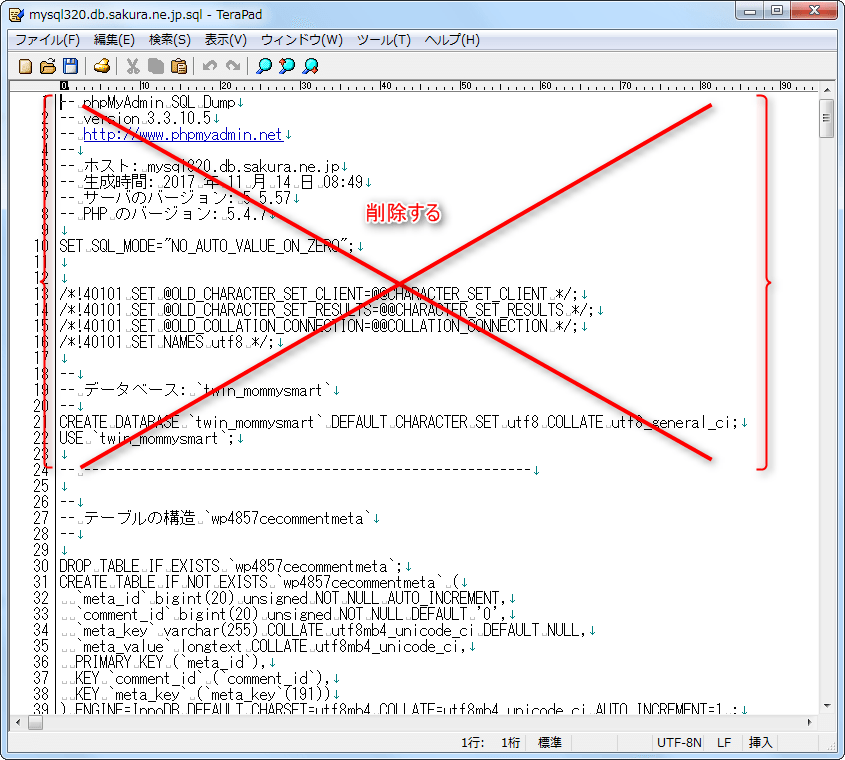
Task: Click the http://www.phpmyadmin.net link
Action: coord(183,134)
